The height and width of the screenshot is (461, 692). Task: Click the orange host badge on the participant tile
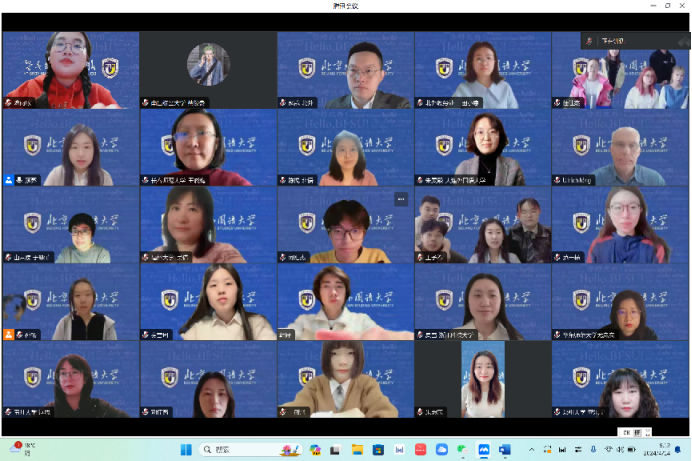coord(9,335)
